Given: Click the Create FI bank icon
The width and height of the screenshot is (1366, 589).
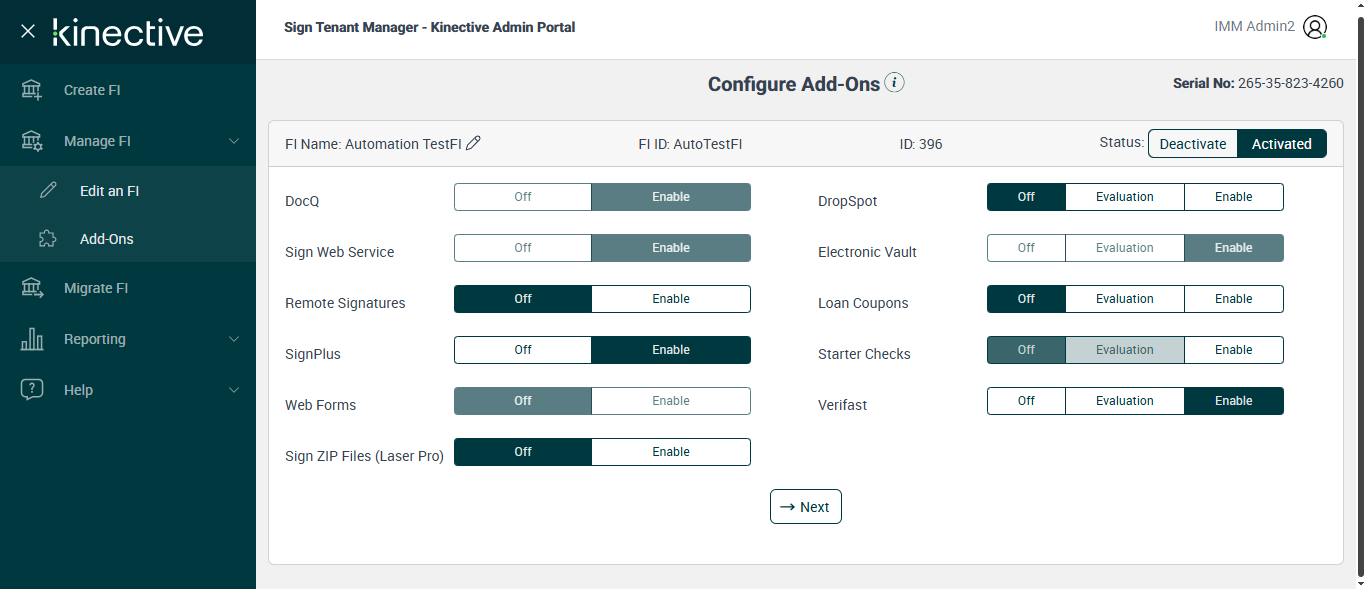Looking at the screenshot, I should tap(32, 90).
